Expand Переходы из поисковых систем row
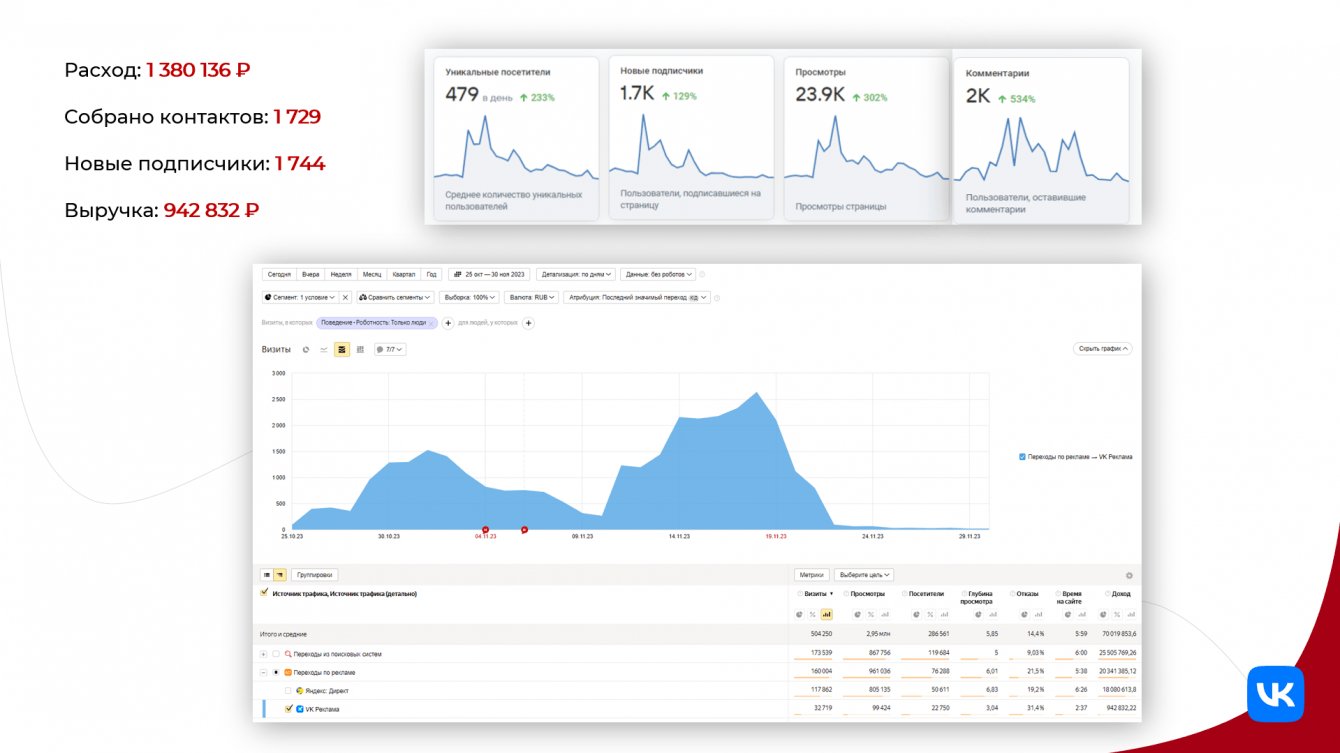The height and width of the screenshot is (753, 1340). click(x=264, y=654)
